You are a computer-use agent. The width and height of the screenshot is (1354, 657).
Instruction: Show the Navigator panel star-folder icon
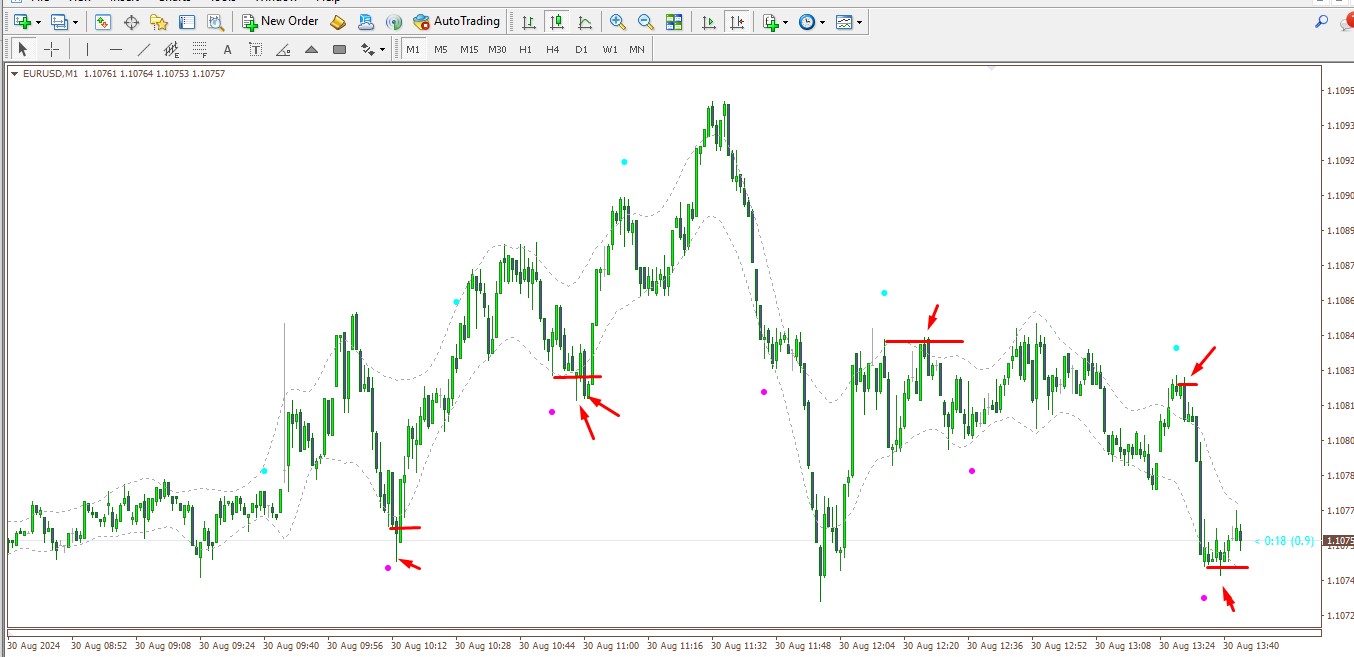click(x=159, y=21)
